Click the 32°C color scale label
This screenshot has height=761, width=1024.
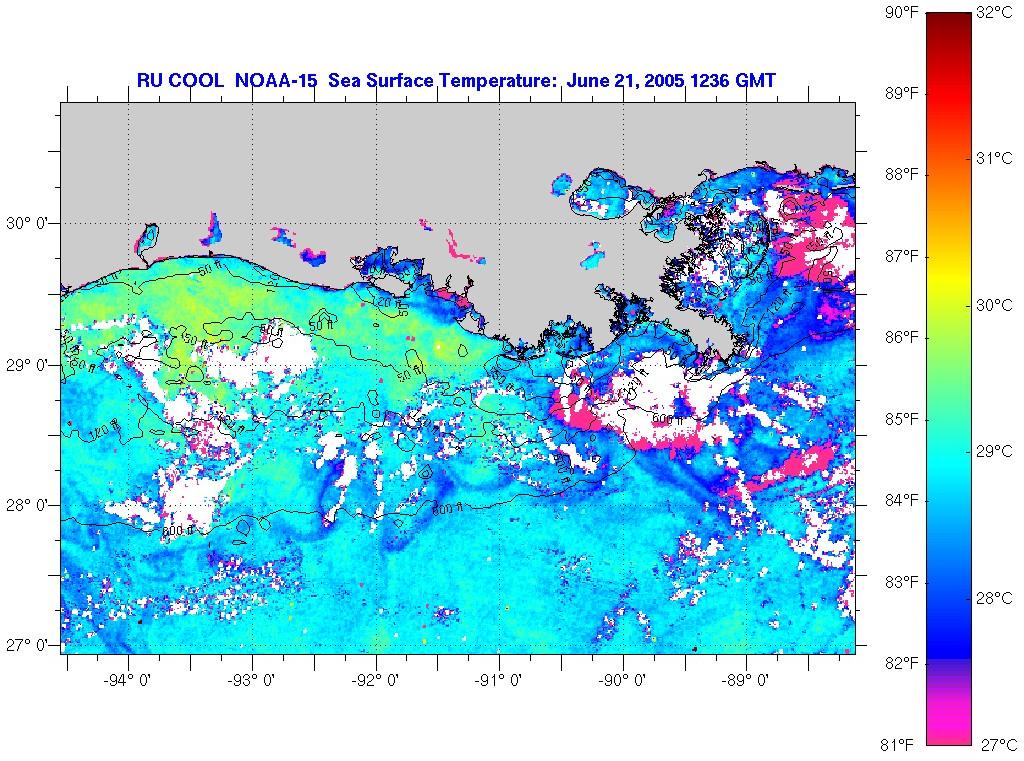tap(995, 12)
